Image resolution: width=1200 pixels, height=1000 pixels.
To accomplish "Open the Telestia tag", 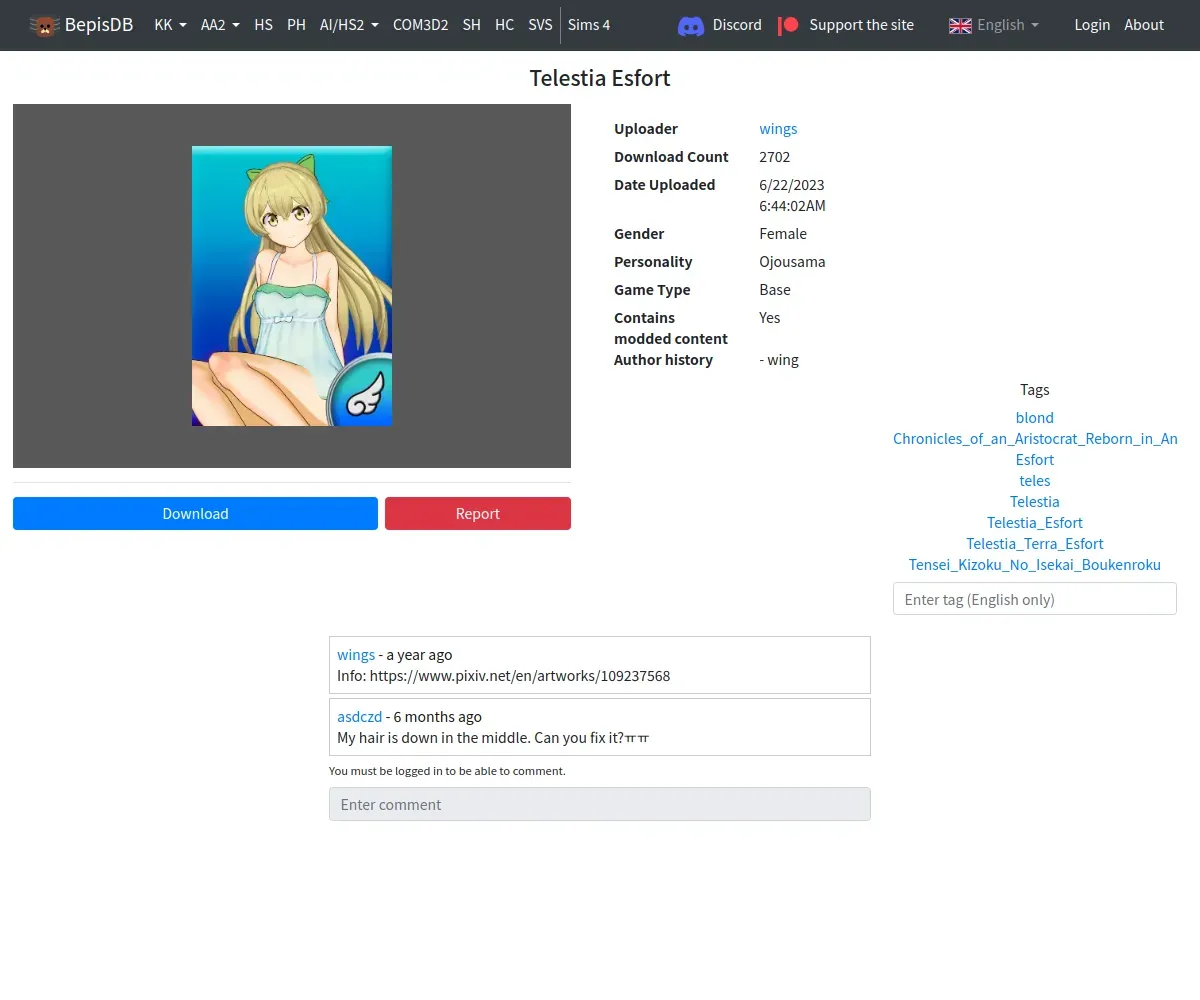I will (1035, 502).
